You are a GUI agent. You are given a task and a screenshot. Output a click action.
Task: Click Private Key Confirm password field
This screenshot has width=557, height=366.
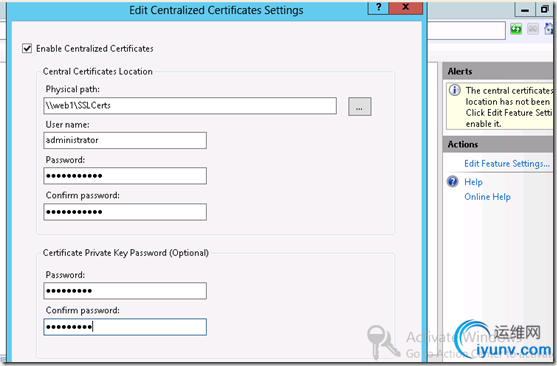[125, 327]
